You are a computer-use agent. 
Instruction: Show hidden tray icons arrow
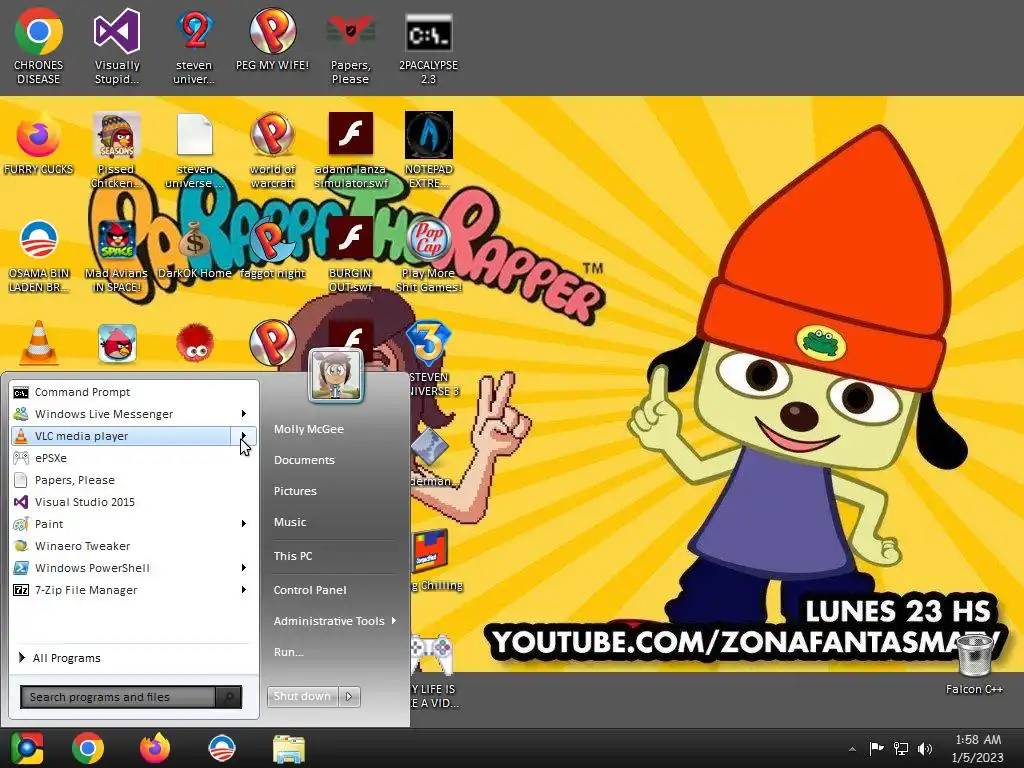pyautogui.click(x=852, y=749)
